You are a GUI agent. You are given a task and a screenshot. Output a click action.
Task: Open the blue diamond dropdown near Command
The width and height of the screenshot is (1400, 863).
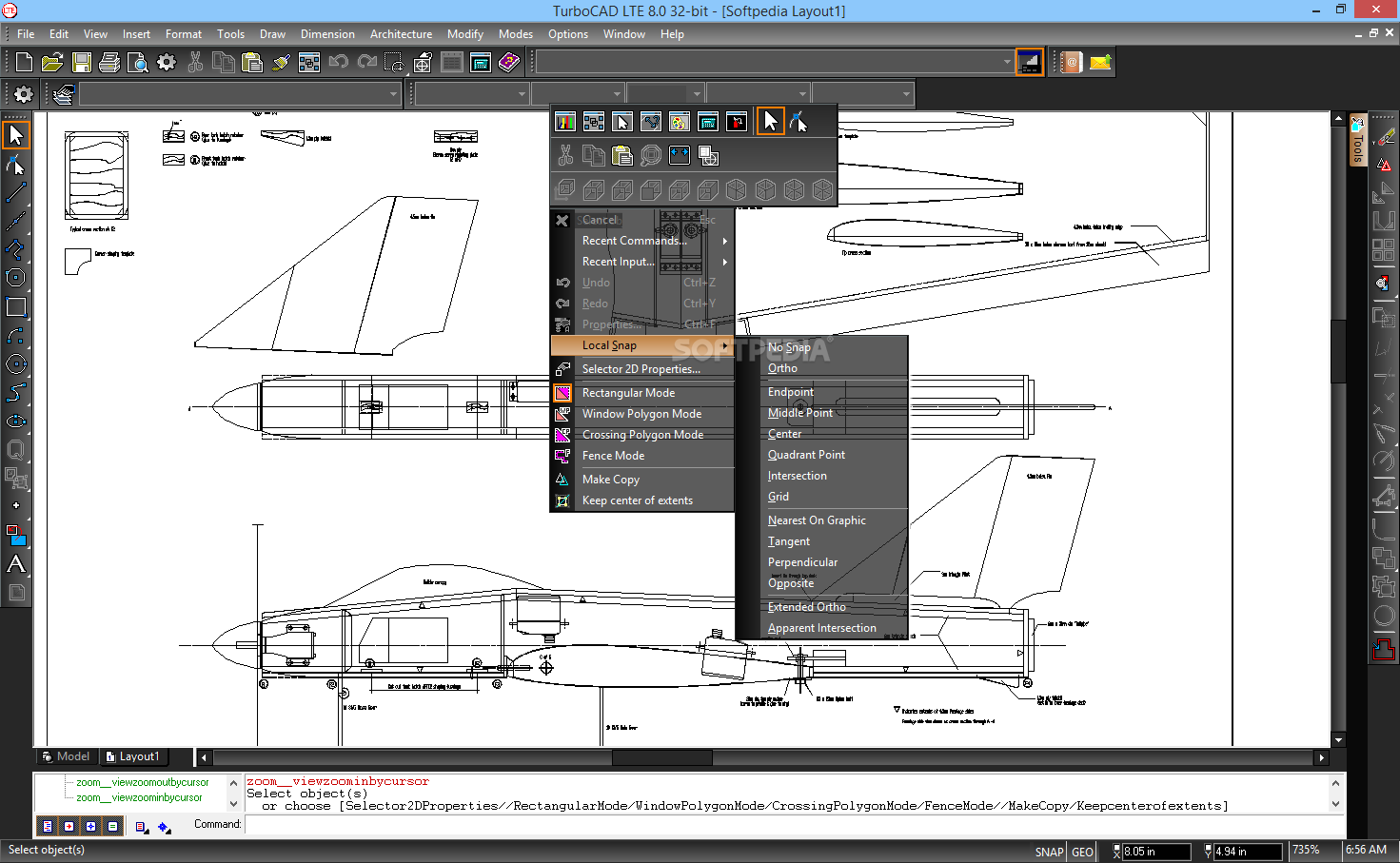pos(165,827)
